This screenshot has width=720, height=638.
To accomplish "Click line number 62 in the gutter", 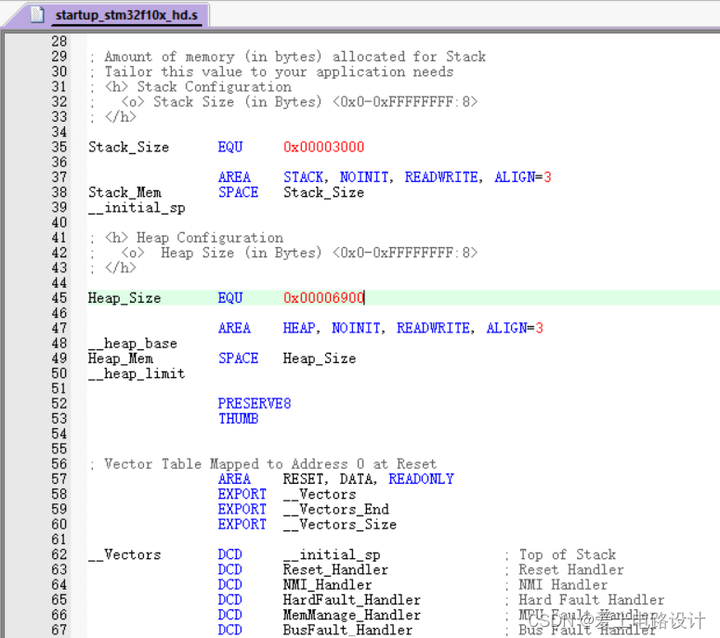I will (59, 554).
